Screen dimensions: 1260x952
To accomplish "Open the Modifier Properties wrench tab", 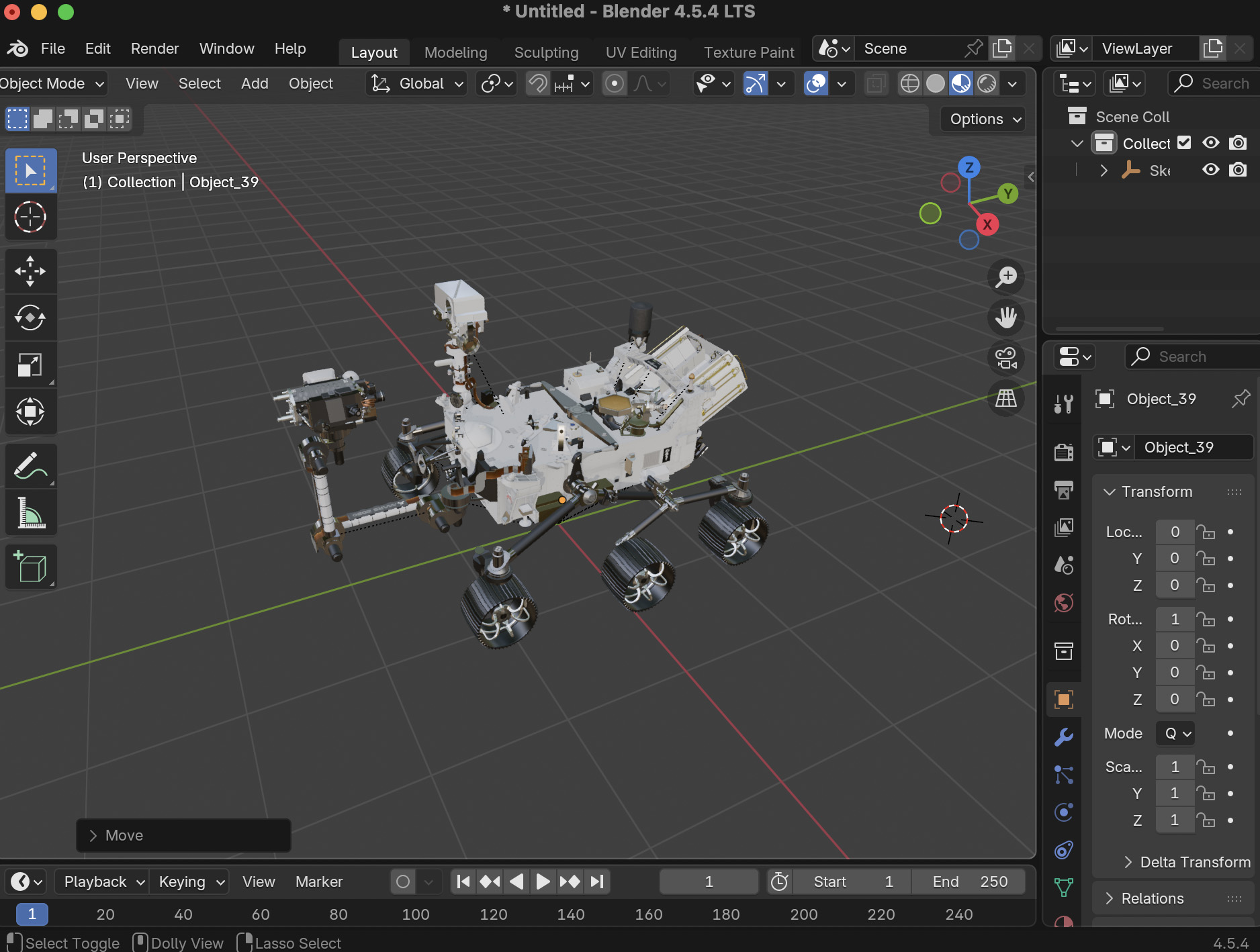I will [1063, 736].
